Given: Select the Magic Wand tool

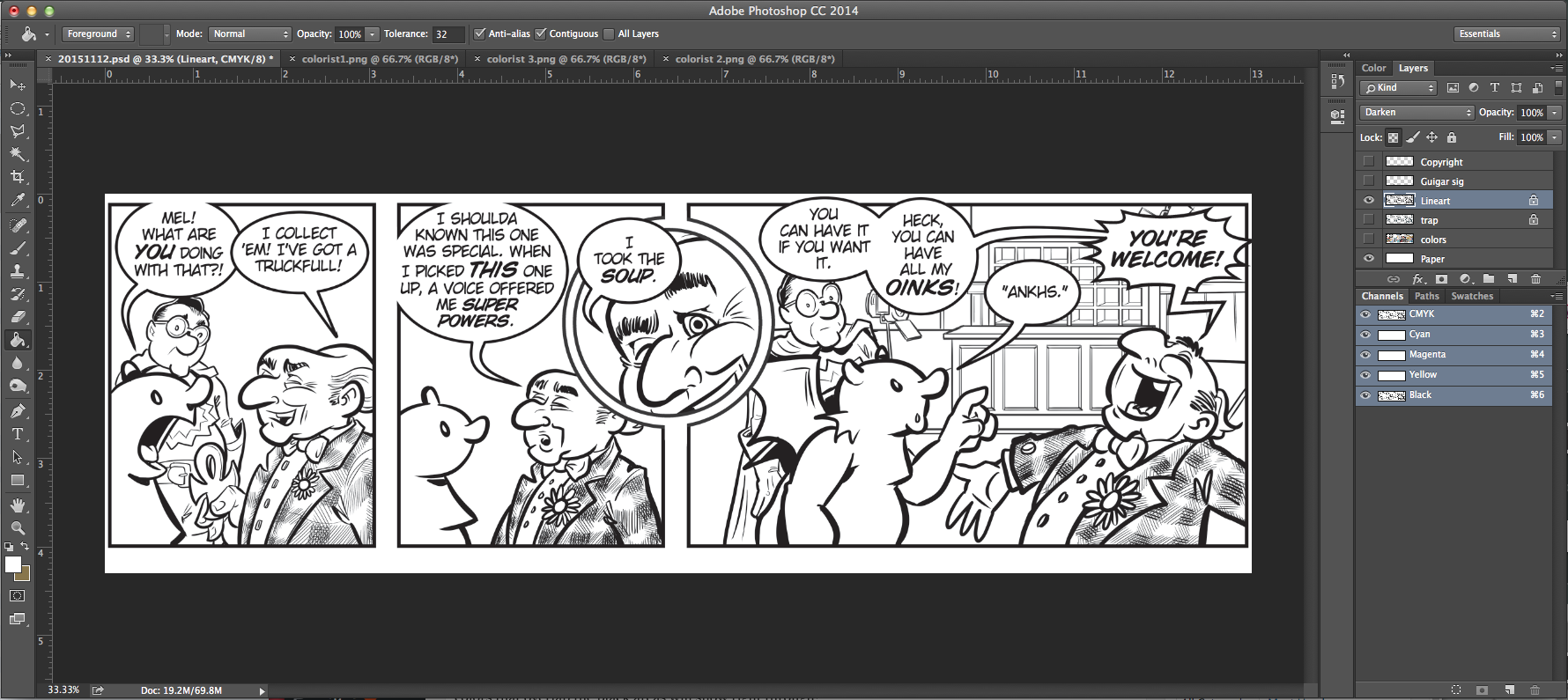Looking at the screenshot, I should [18, 154].
